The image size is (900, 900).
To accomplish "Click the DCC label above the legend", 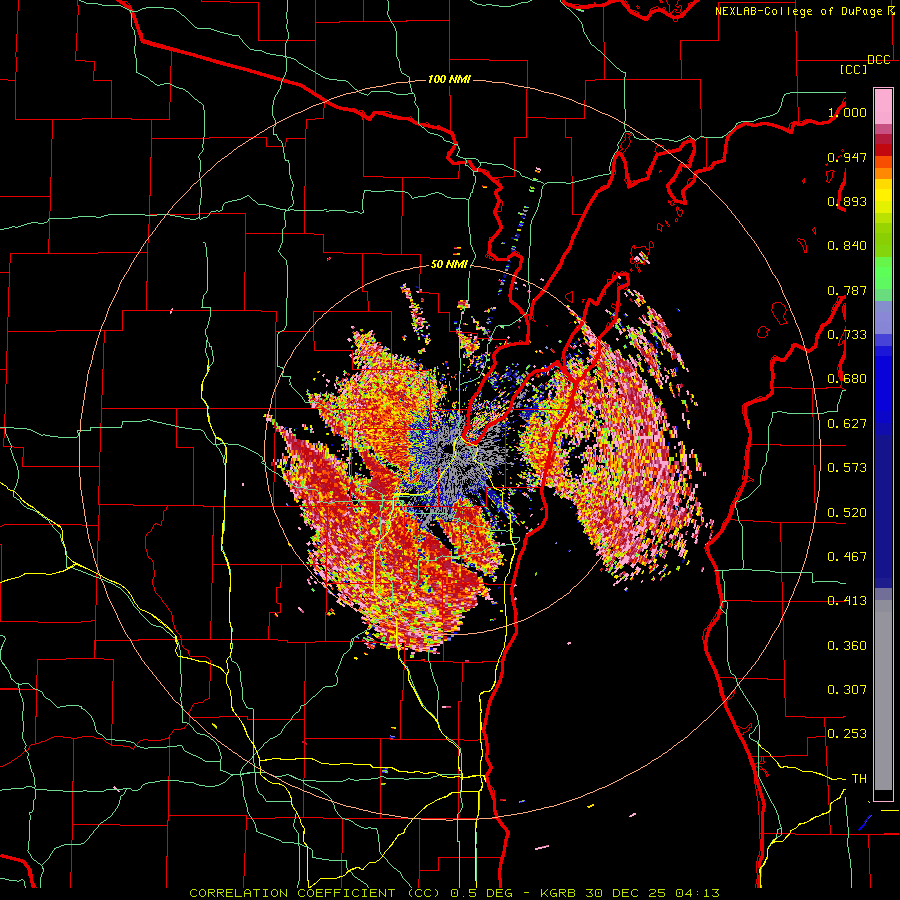I will 878,60.
